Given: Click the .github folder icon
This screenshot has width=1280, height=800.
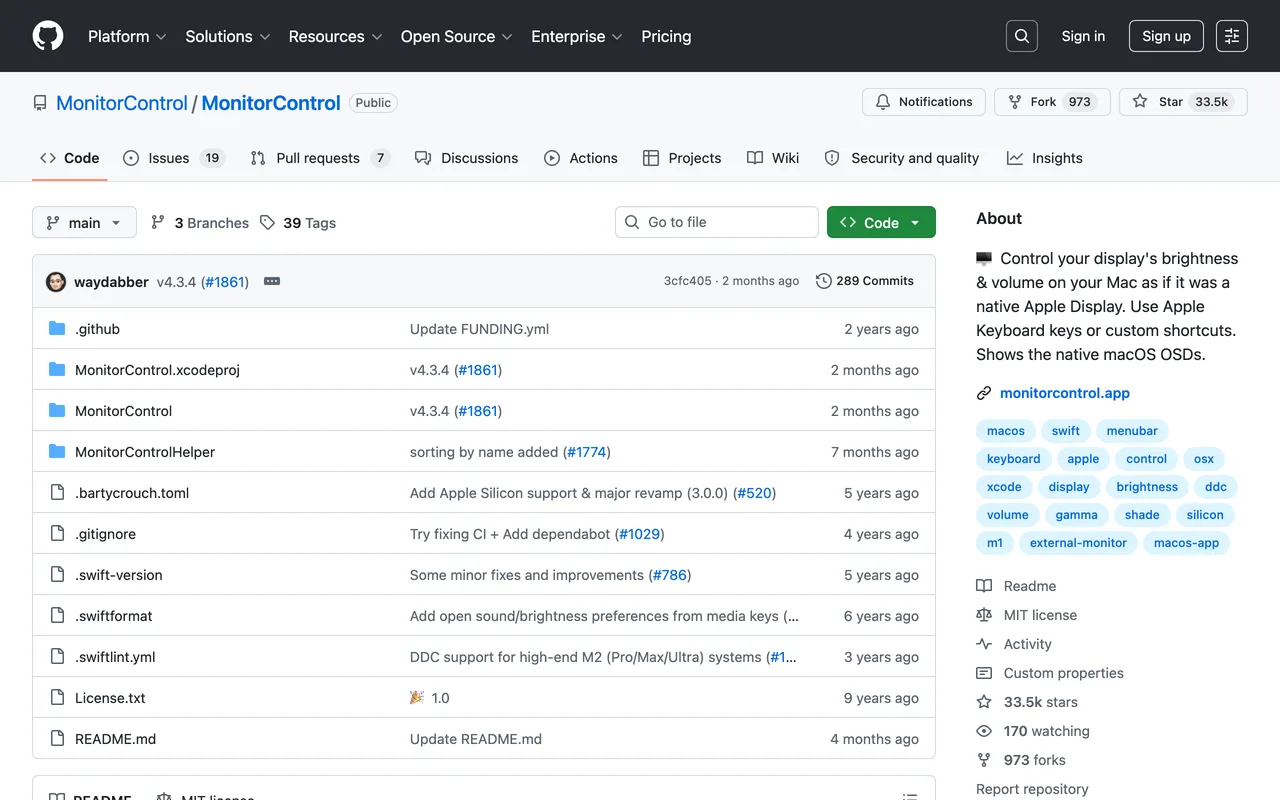Looking at the screenshot, I should tap(57, 329).
